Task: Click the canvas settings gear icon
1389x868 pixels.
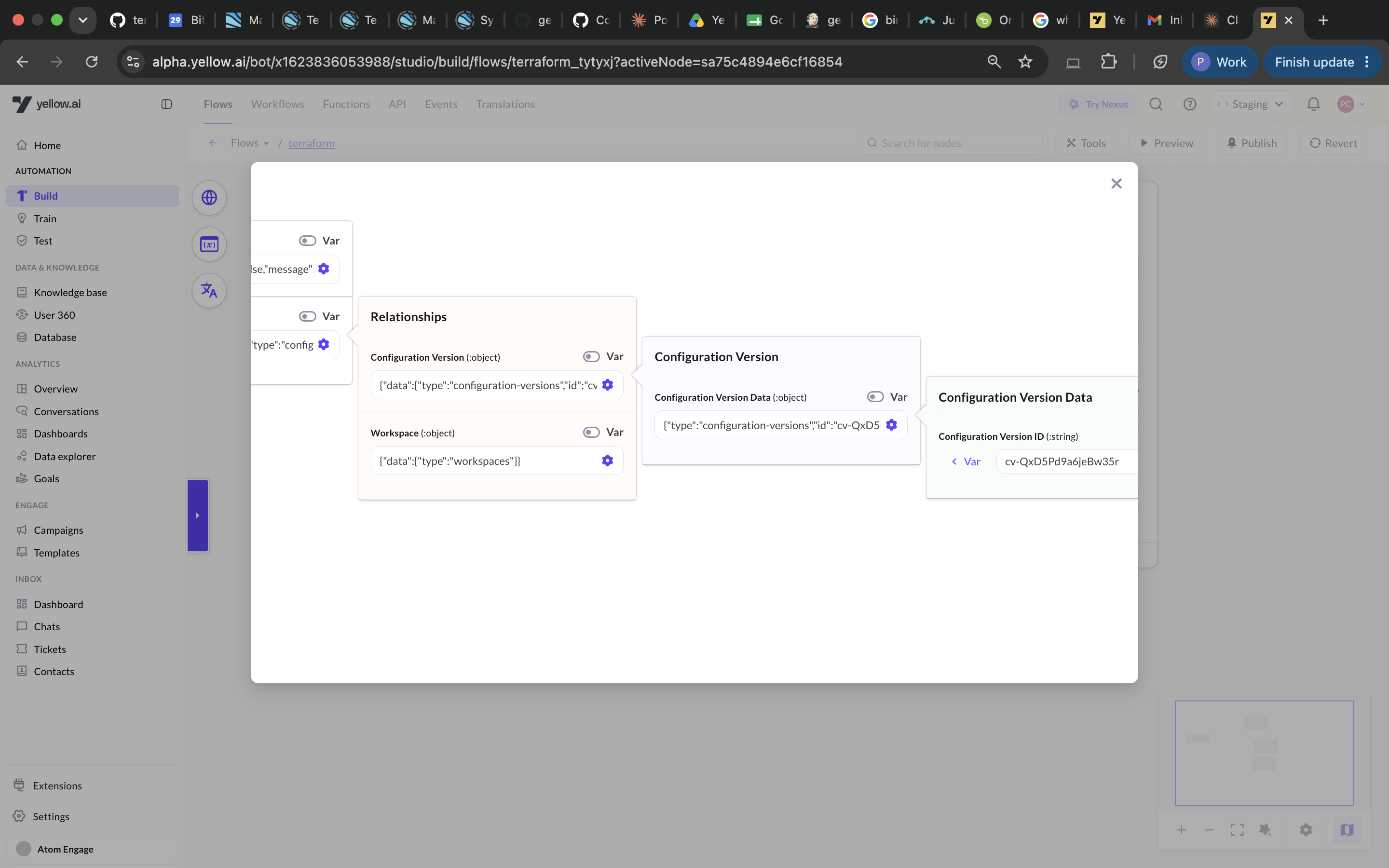Action: pyautogui.click(x=1306, y=829)
